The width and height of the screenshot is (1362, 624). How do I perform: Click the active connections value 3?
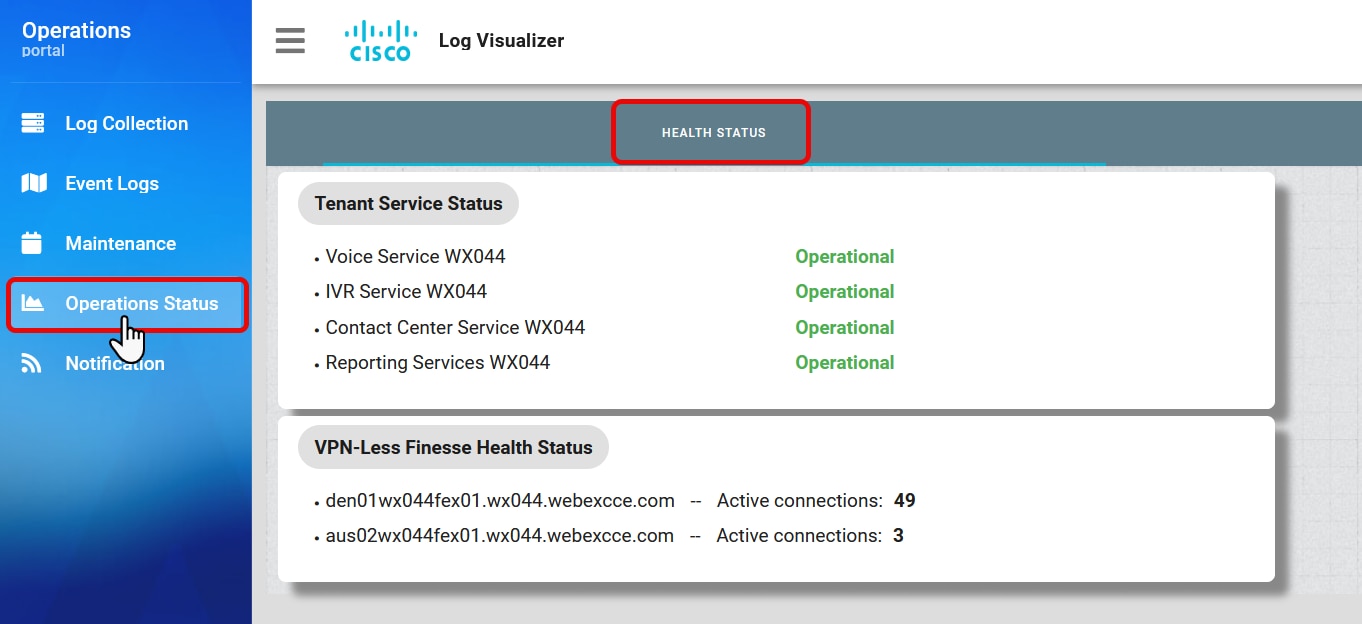coord(898,536)
